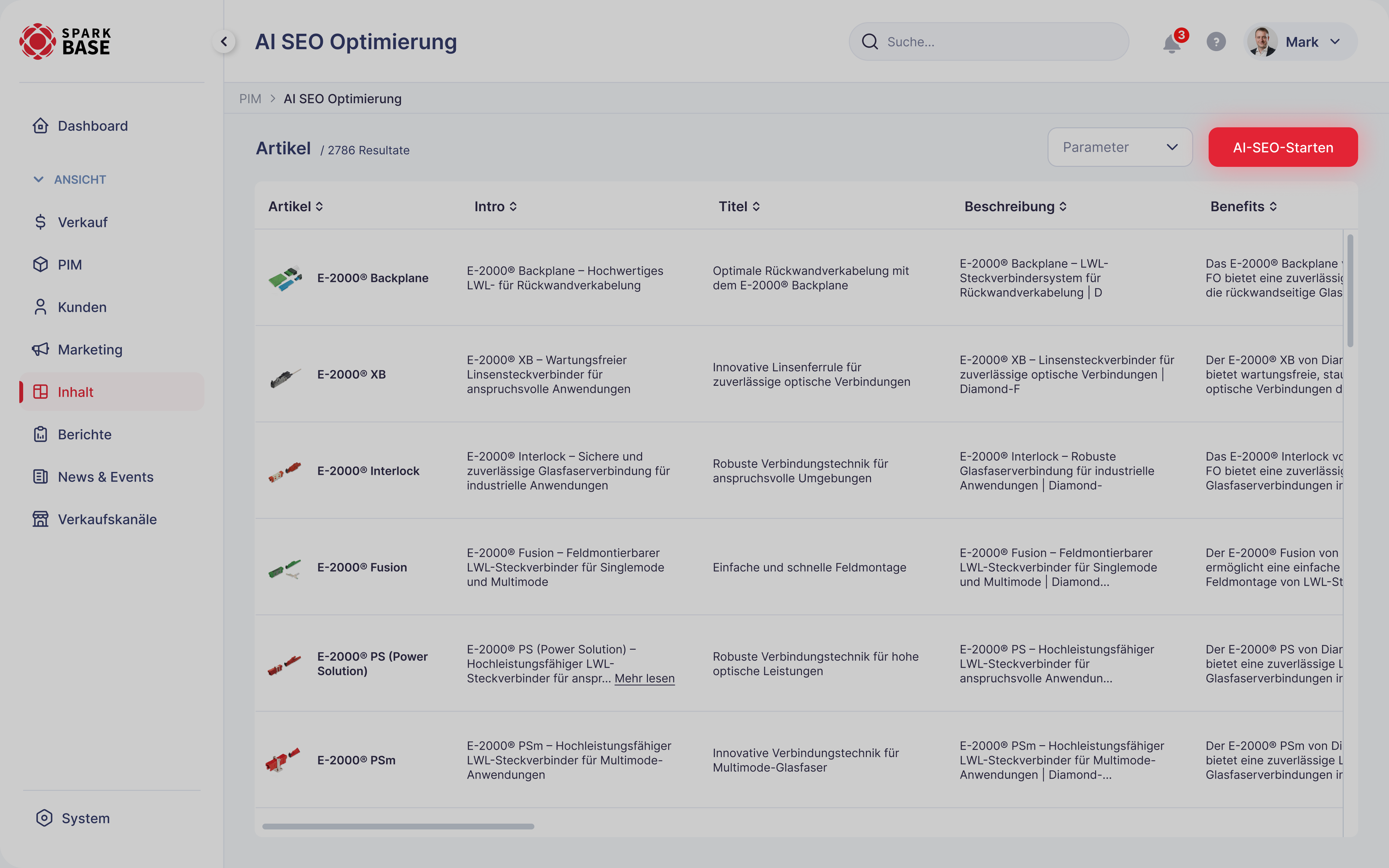1389x868 pixels.
Task: Click the E-2000® Interlock product thumbnail
Action: tap(285, 472)
